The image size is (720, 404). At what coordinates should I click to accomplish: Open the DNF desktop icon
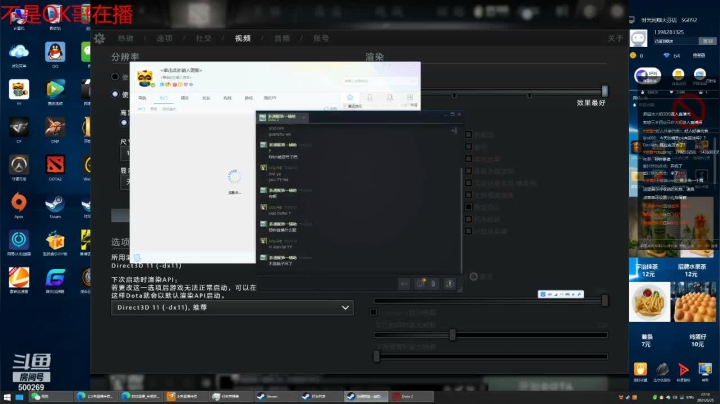(x=55, y=127)
